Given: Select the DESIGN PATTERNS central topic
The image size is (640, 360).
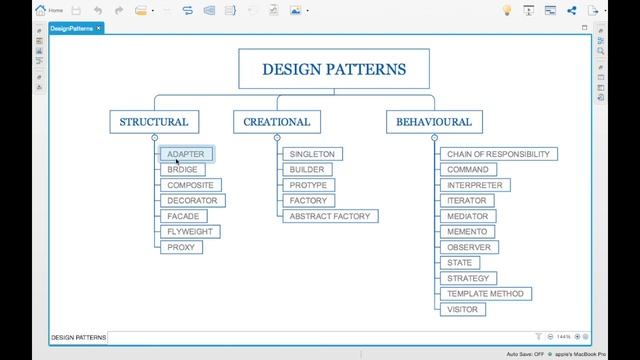Looking at the screenshot, I should pyautogui.click(x=334, y=69).
